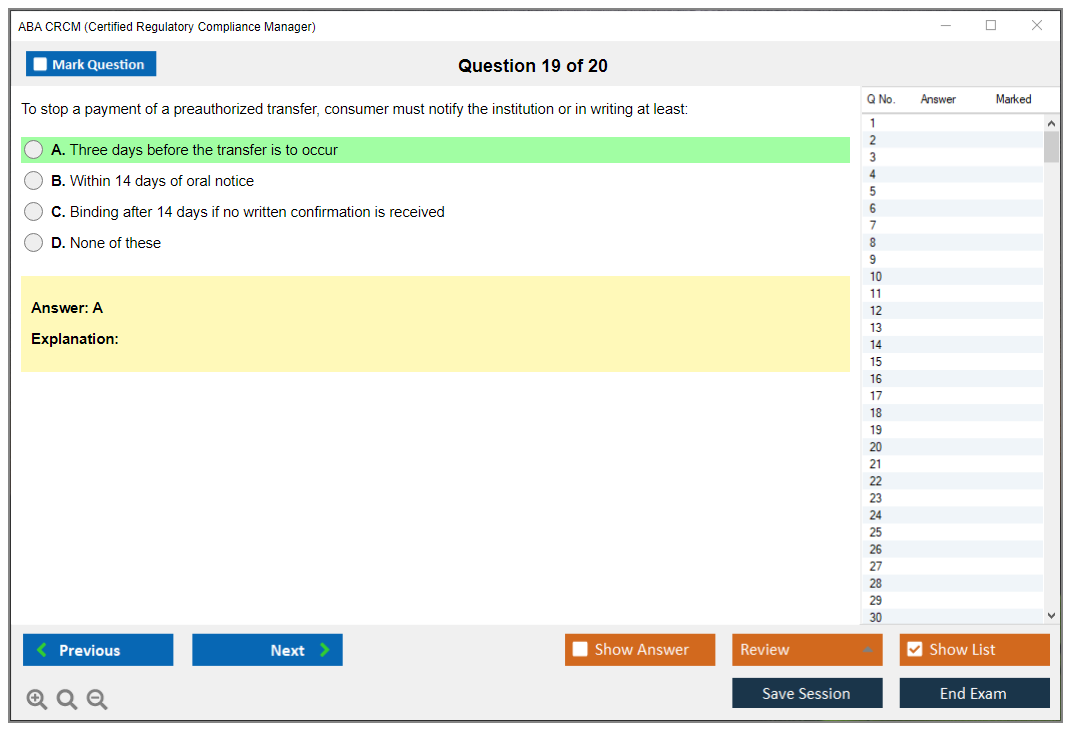The width and height of the screenshot is (1075, 735).
Task: Click the scroll up arrow in question list
Action: pyautogui.click(x=1050, y=123)
